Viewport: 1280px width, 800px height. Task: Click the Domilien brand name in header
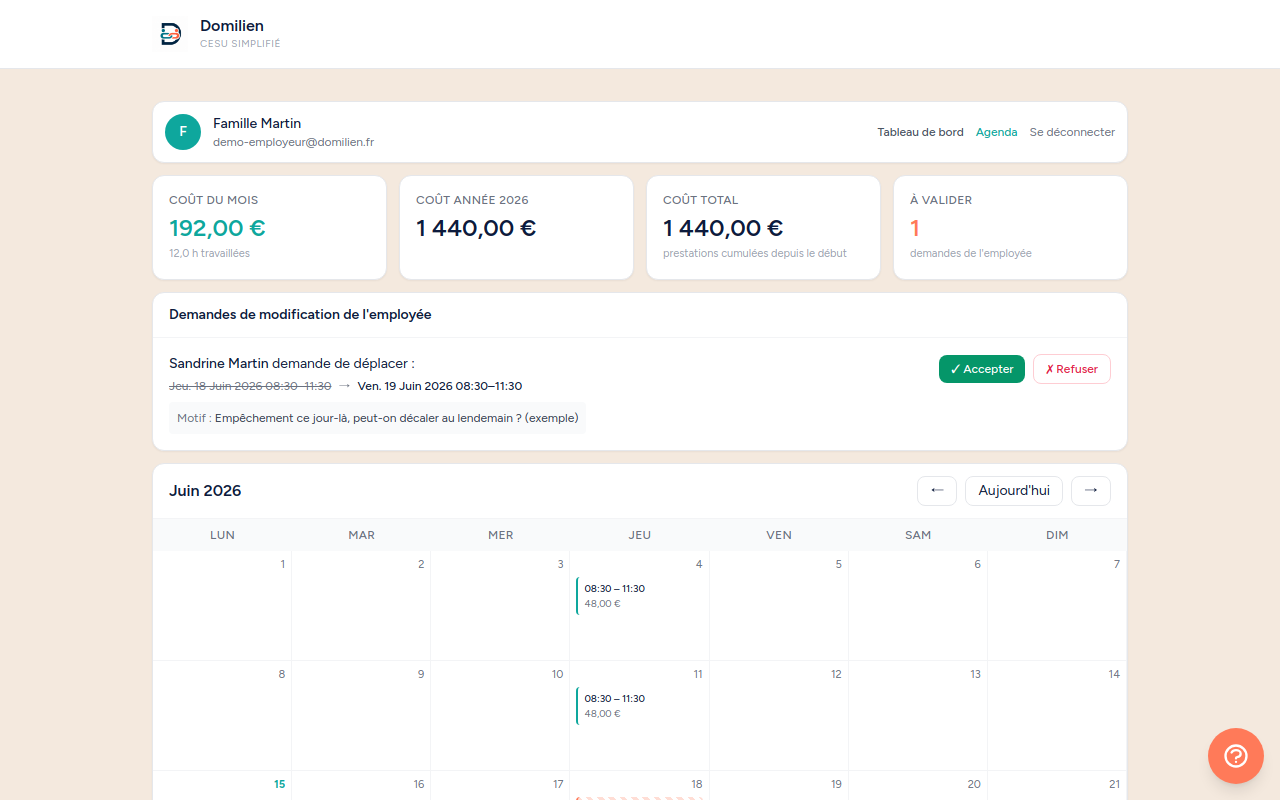pyautogui.click(x=232, y=26)
